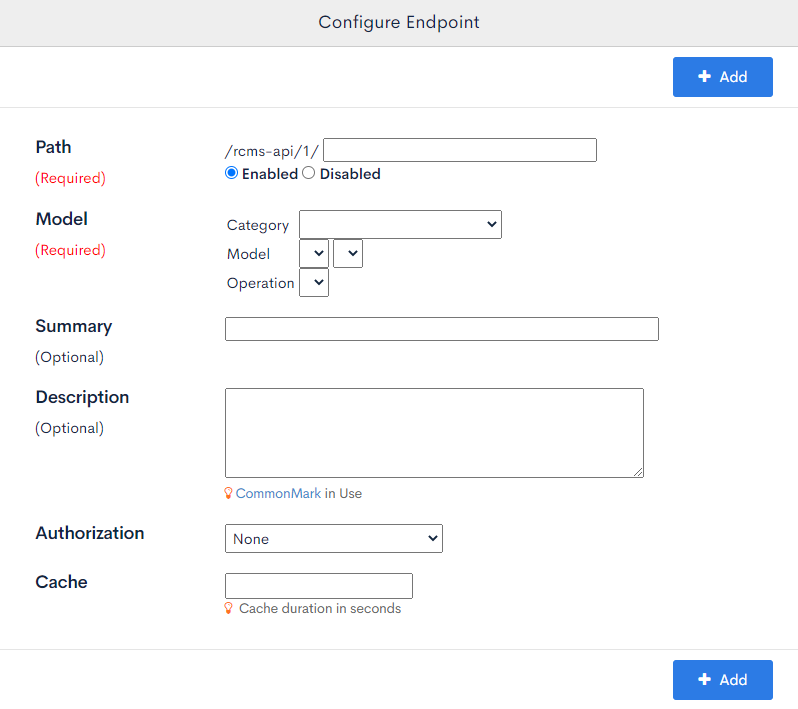
Task: Select the Enabled radio button
Action: pyautogui.click(x=232, y=173)
